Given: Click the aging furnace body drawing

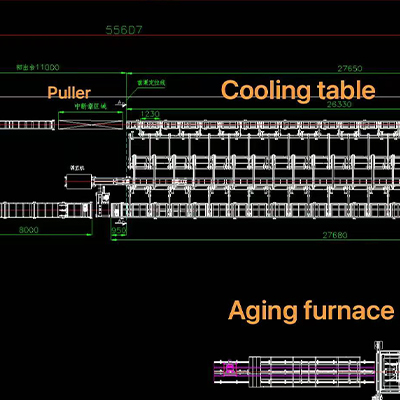Looking at the screenshot, I should 305,372.
